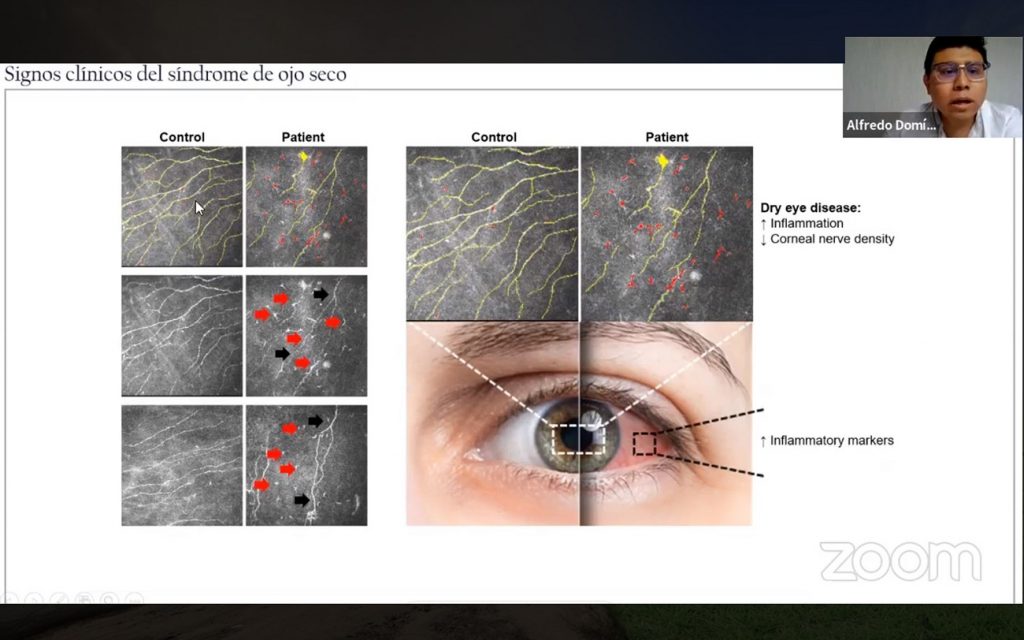This screenshot has width=1024, height=640.
Task: Click the slideshow zoom magnifier icon
Action: click(x=107, y=599)
